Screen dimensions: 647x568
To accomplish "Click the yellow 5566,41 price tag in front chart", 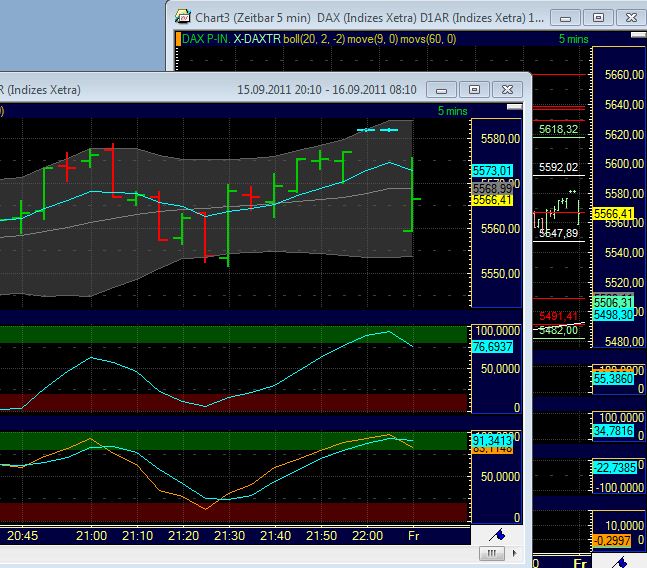I will 492,200.
